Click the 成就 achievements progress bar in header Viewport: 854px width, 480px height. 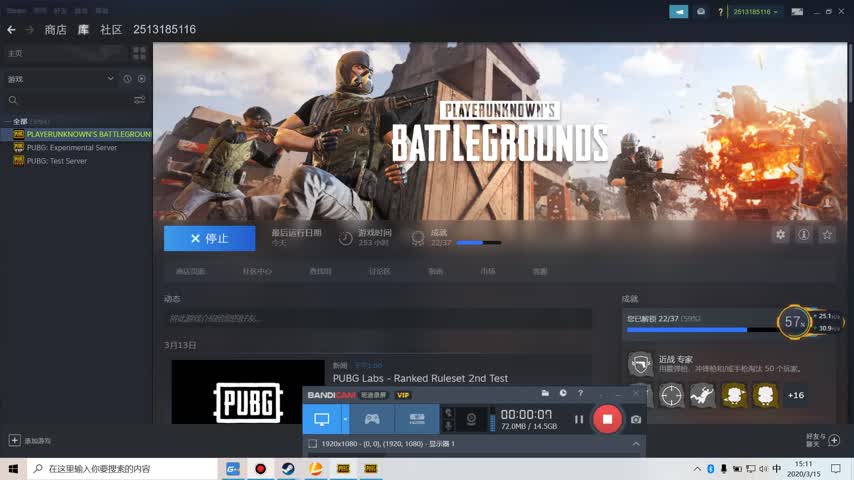pyautogui.click(x=479, y=242)
